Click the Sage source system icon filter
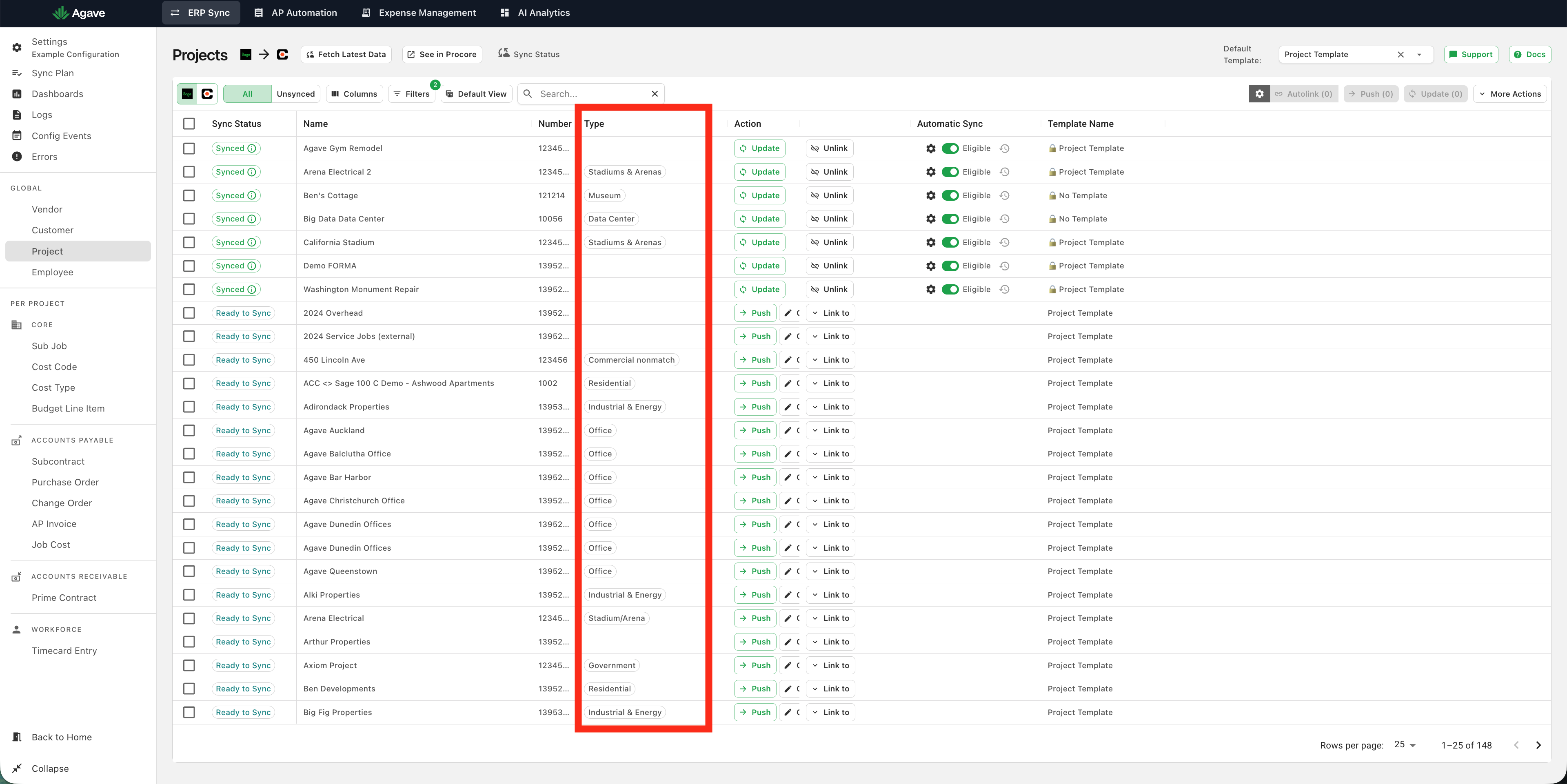 pos(187,94)
